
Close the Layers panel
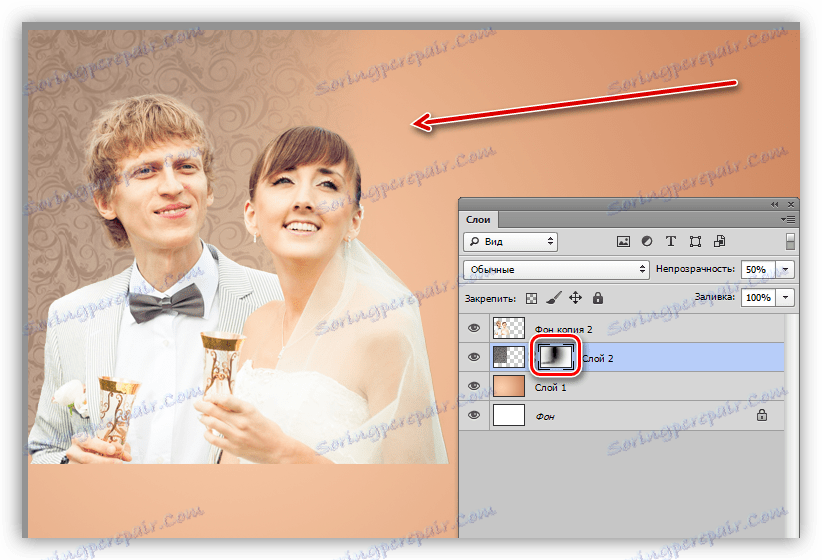[791, 204]
